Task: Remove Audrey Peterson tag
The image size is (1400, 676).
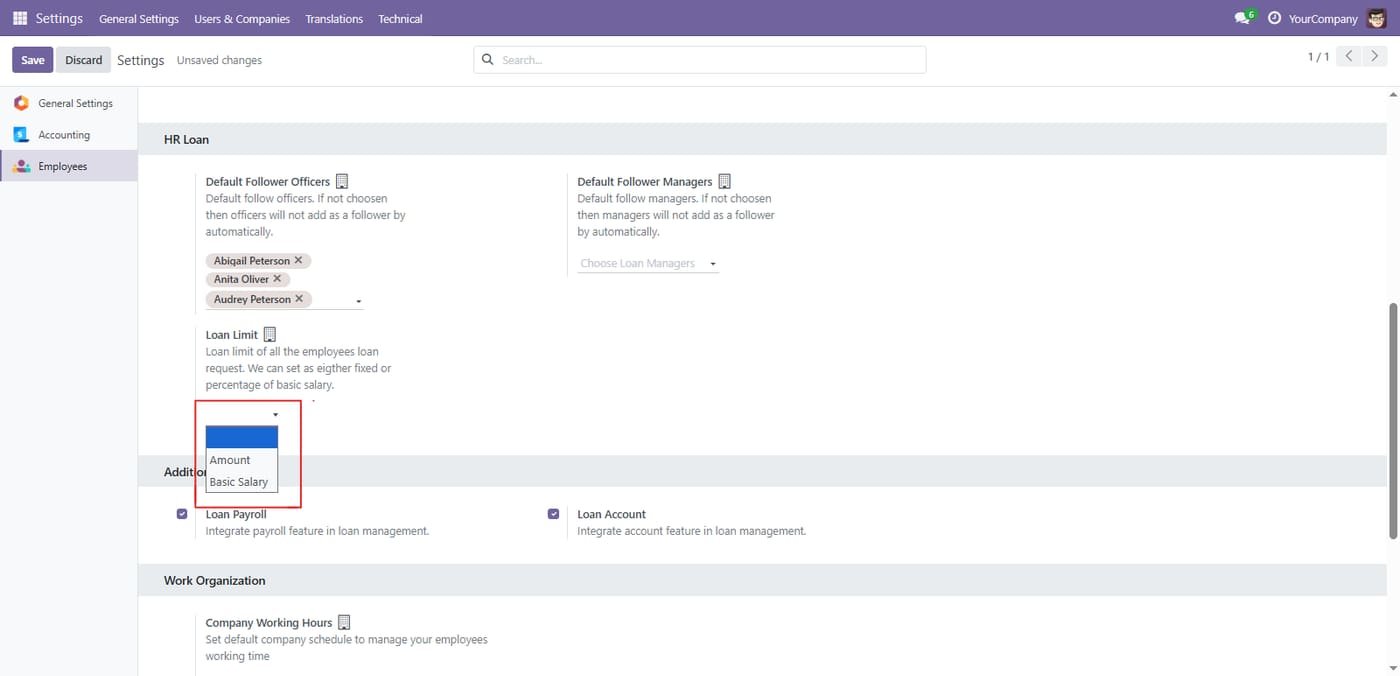Action: [x=298, y=299]
